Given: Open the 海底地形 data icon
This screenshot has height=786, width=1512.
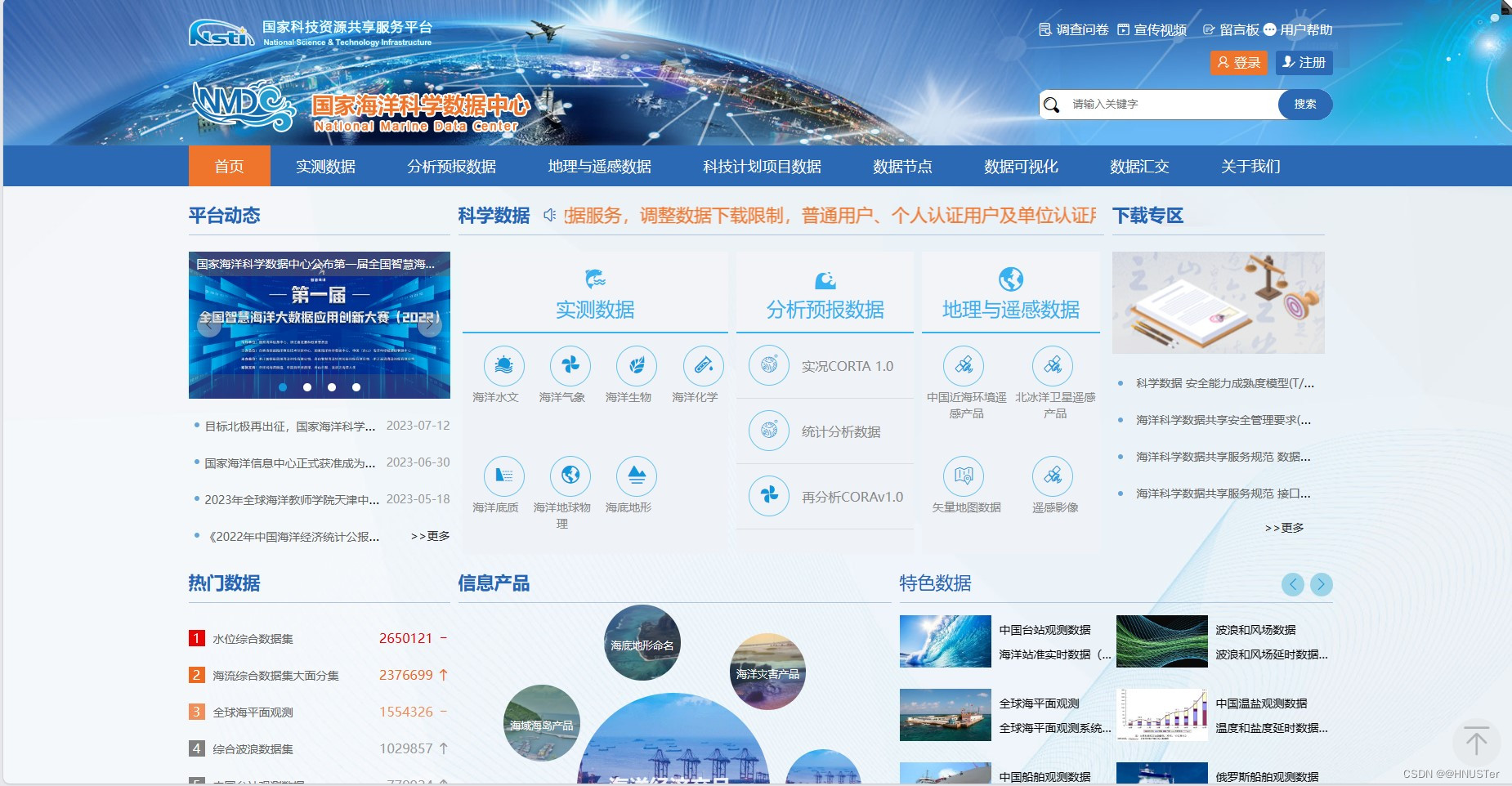Looking at the screenshot, I should pyautogui.click(x=637, y=476).
